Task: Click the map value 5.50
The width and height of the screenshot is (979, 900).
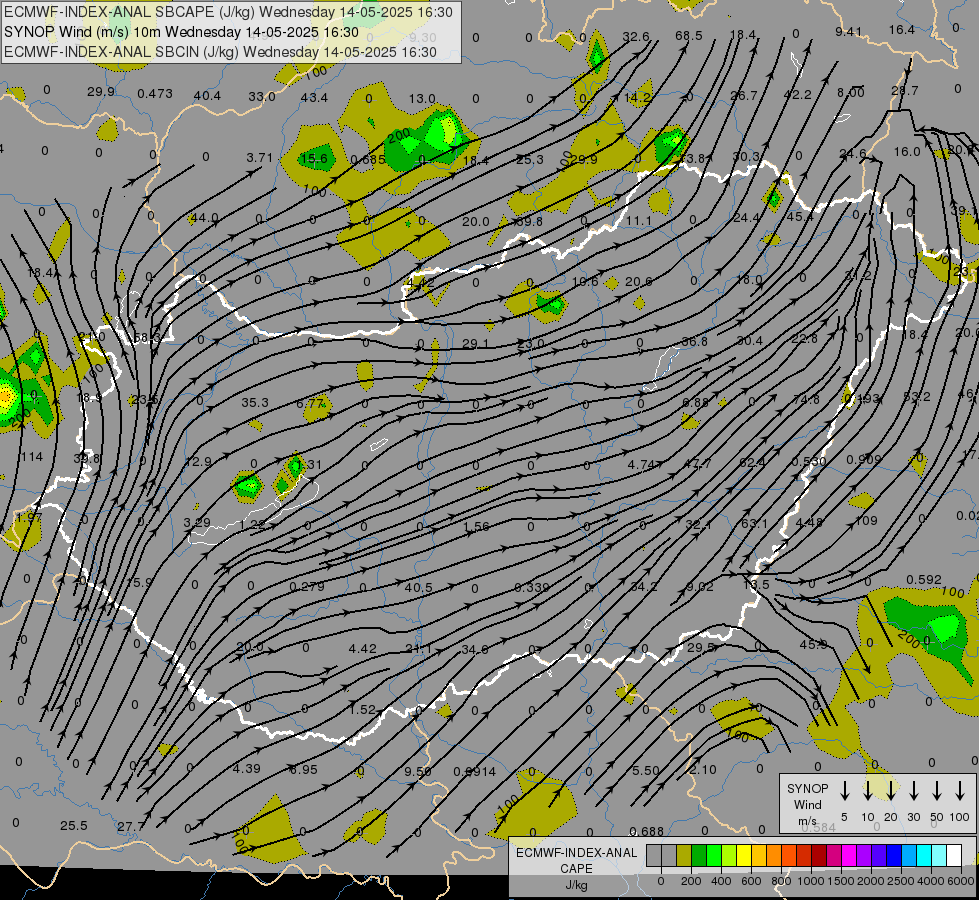Action: tap(646, 771)
